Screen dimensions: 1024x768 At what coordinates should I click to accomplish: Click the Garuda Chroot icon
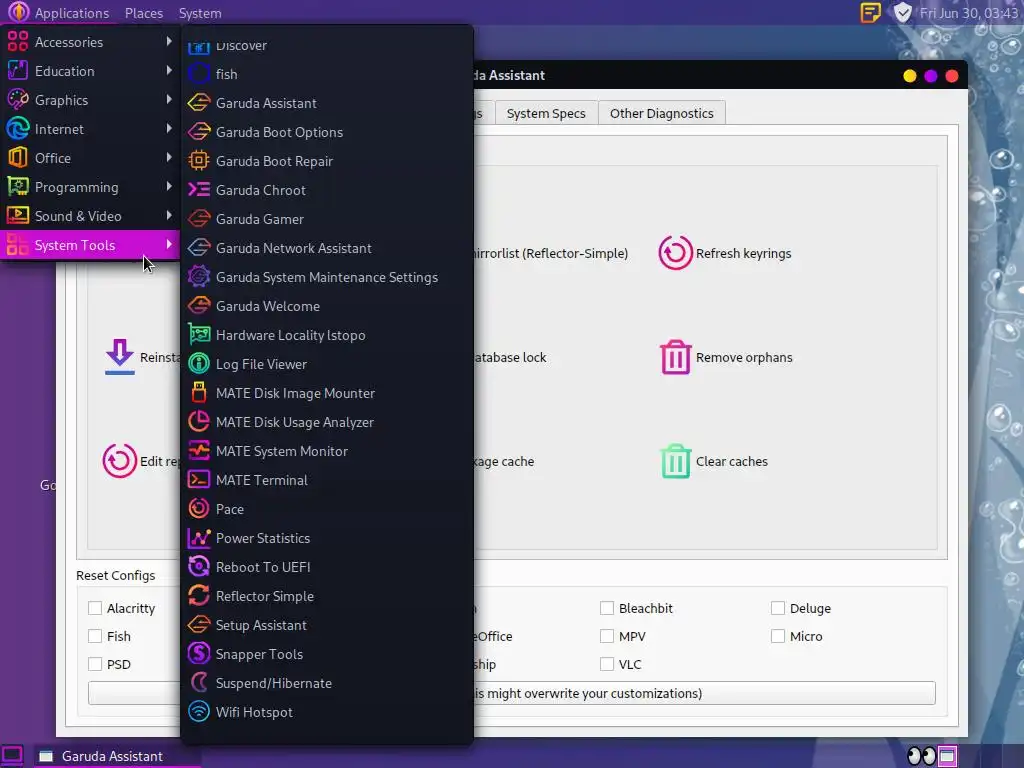(x=199, y=190)
